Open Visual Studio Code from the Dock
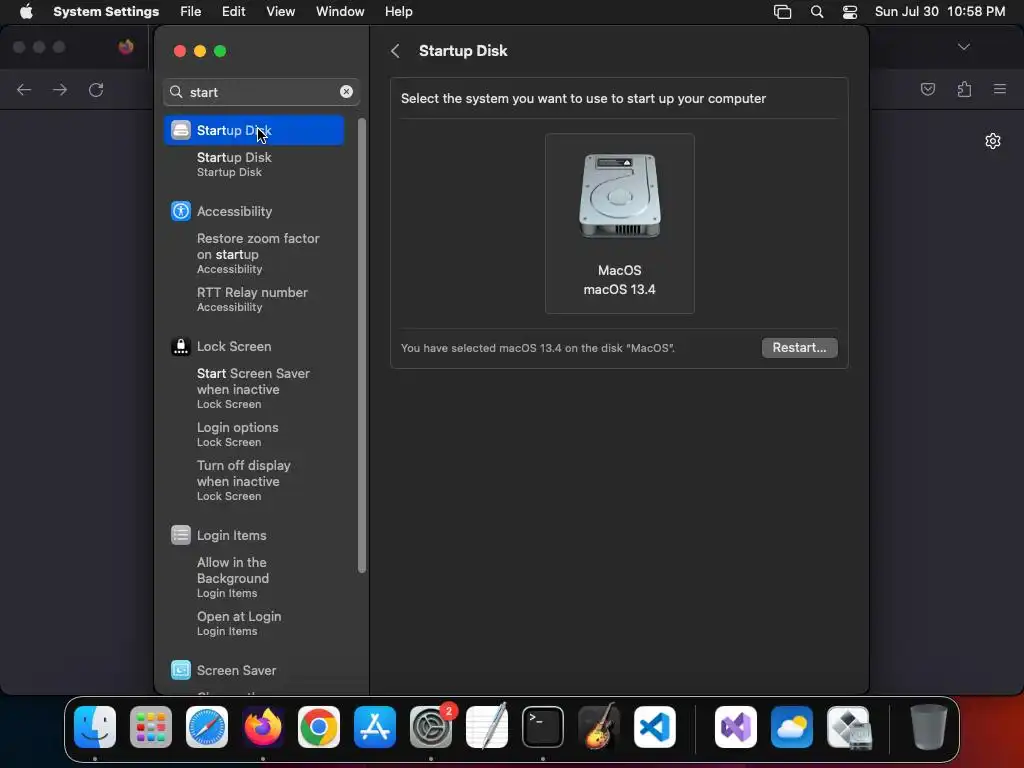Screen dimensions: 1024x768 click(655, 727)
